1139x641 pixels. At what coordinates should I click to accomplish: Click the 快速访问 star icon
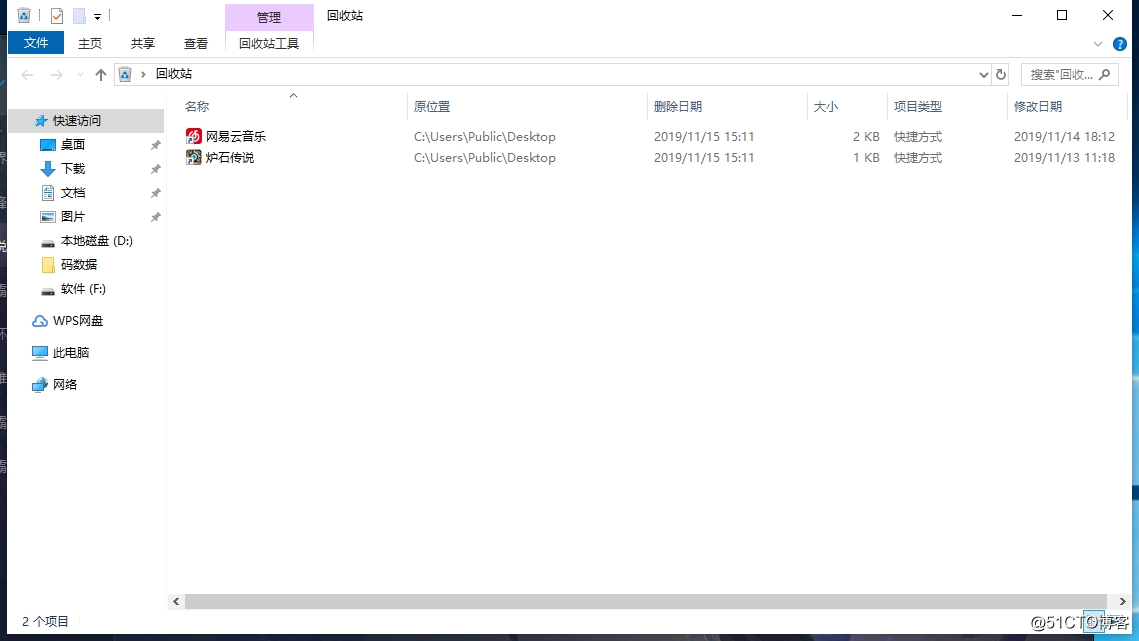click(x=41, y=121)
